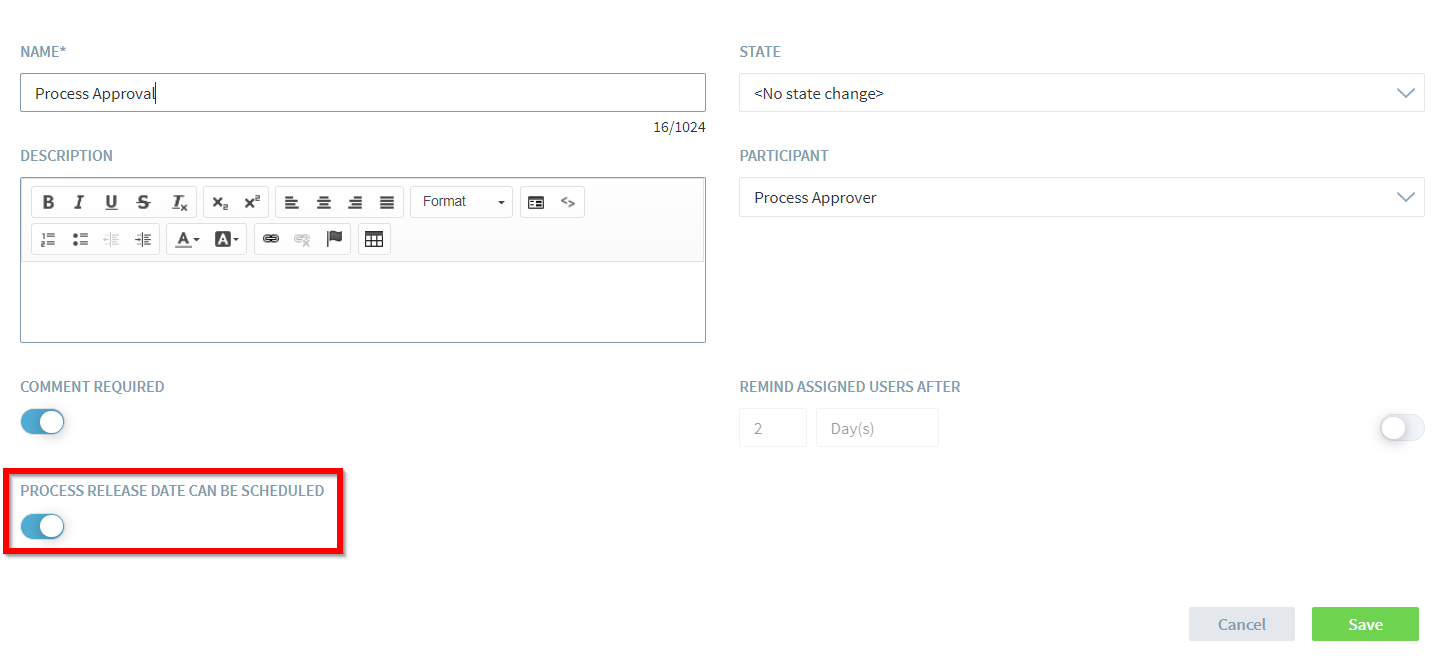Image resolution: width=1439 pixels, height=660 pixels.
Task: Click the Cancel button
Action: 1241,624
